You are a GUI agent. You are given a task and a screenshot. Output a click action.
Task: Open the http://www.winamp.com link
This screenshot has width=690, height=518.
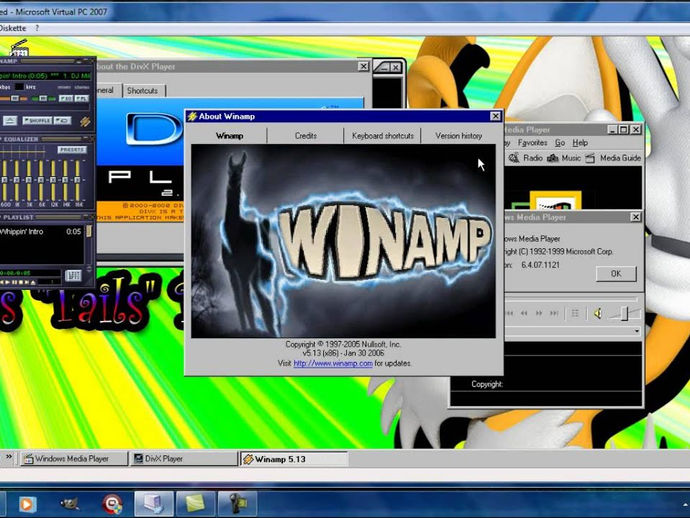point(333,364)
